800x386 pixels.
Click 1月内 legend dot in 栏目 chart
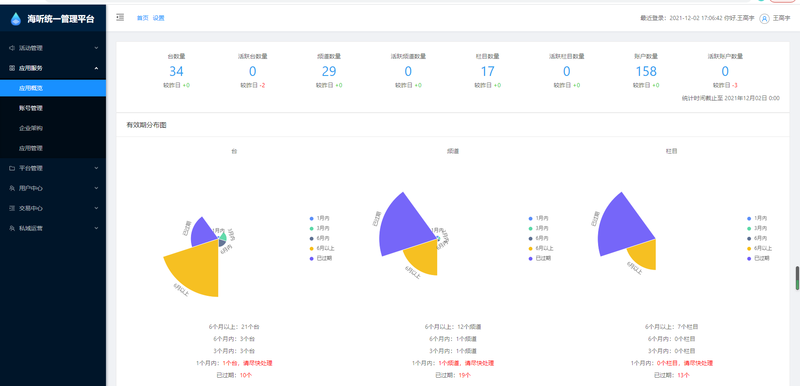click(x=749, y=218)
